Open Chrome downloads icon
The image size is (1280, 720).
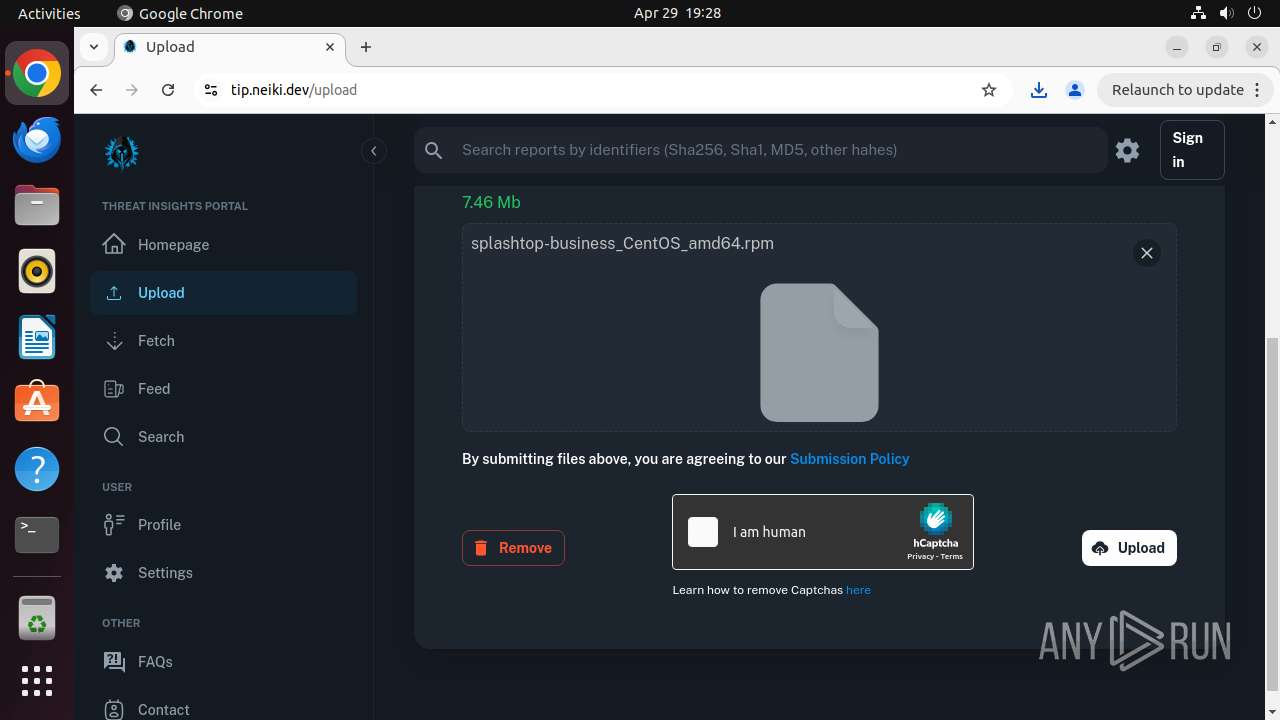click(x=1039, y=90)
